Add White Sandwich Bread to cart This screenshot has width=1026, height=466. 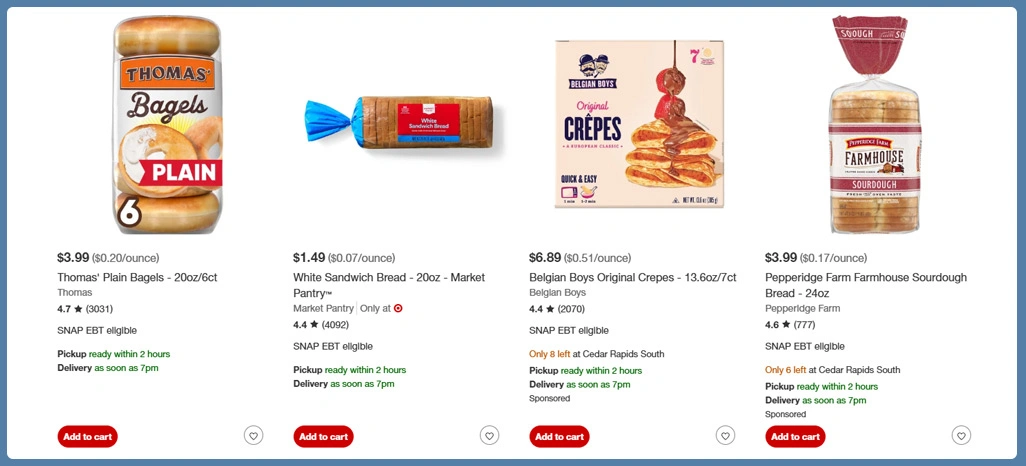coord(324,436)
